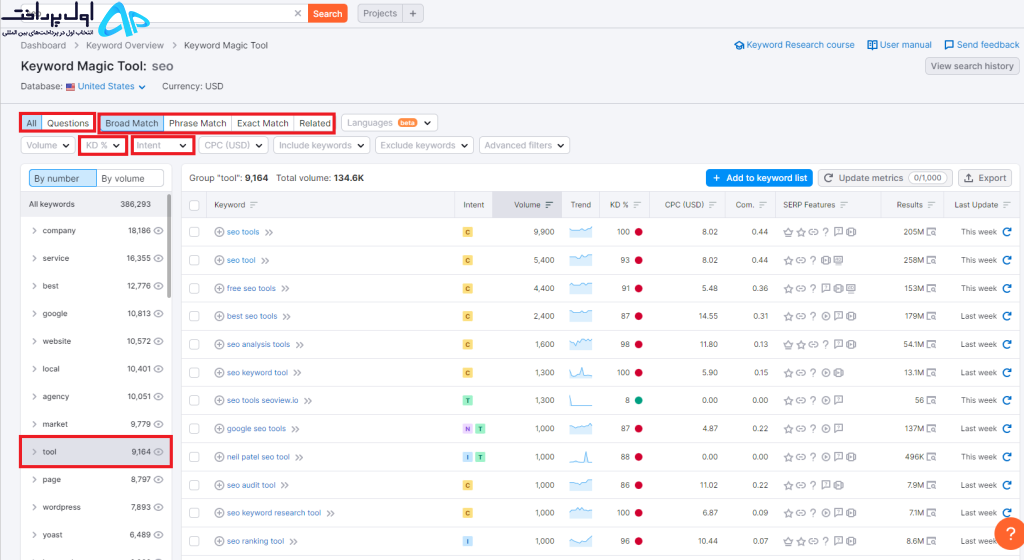1024x560 pixels.
Task: Open View search history
Action: (x=972, y=66)
